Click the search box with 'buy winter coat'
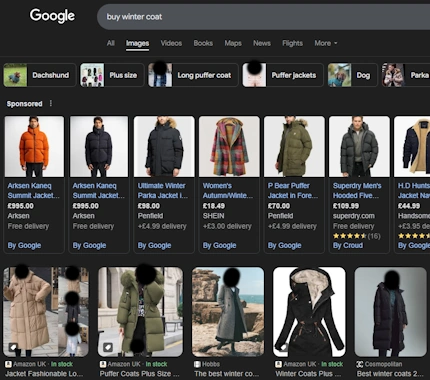430x380 pixels. 263,17
